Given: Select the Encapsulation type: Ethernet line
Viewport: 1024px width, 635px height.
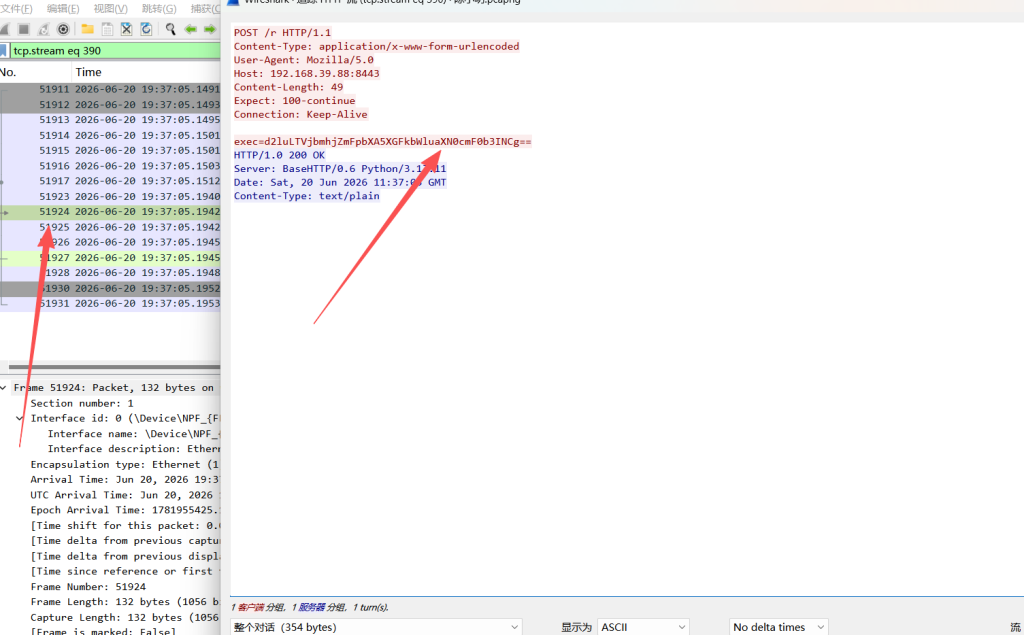Looking at the screenshot, I should 125,464.
